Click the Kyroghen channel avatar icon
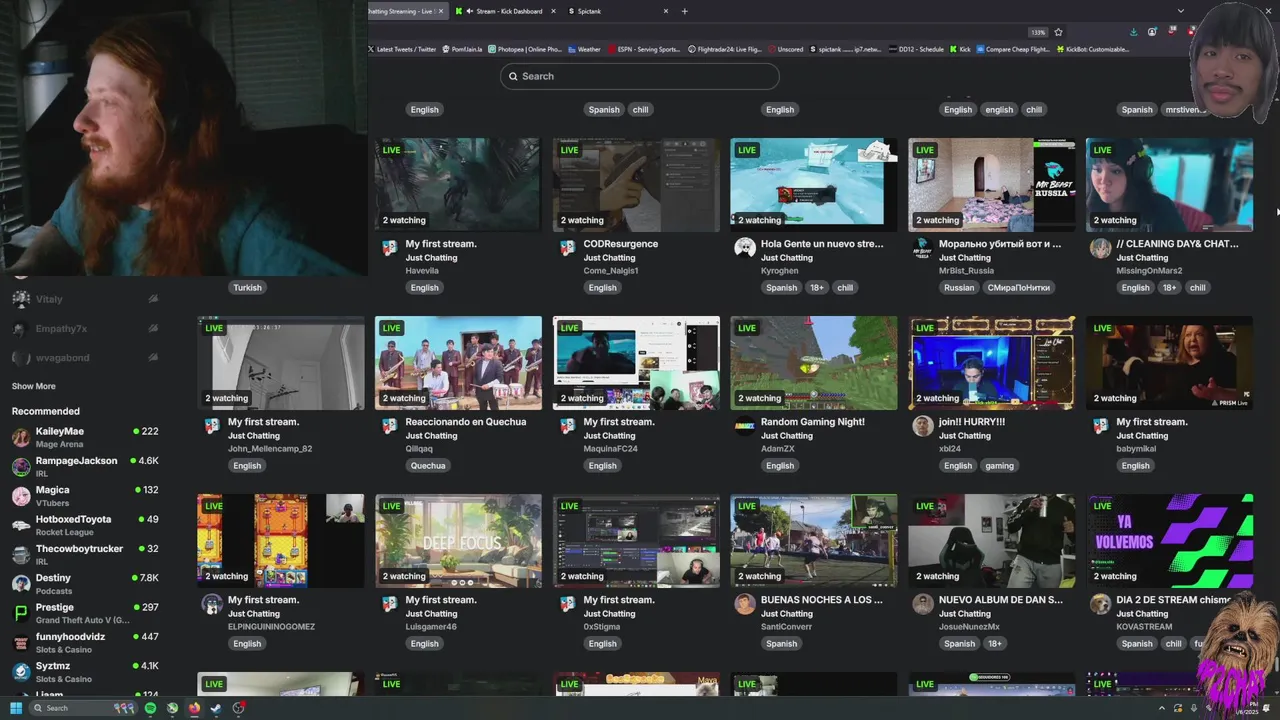The height and width of the screenshot is (720, 1280). (x=744, y=248)
